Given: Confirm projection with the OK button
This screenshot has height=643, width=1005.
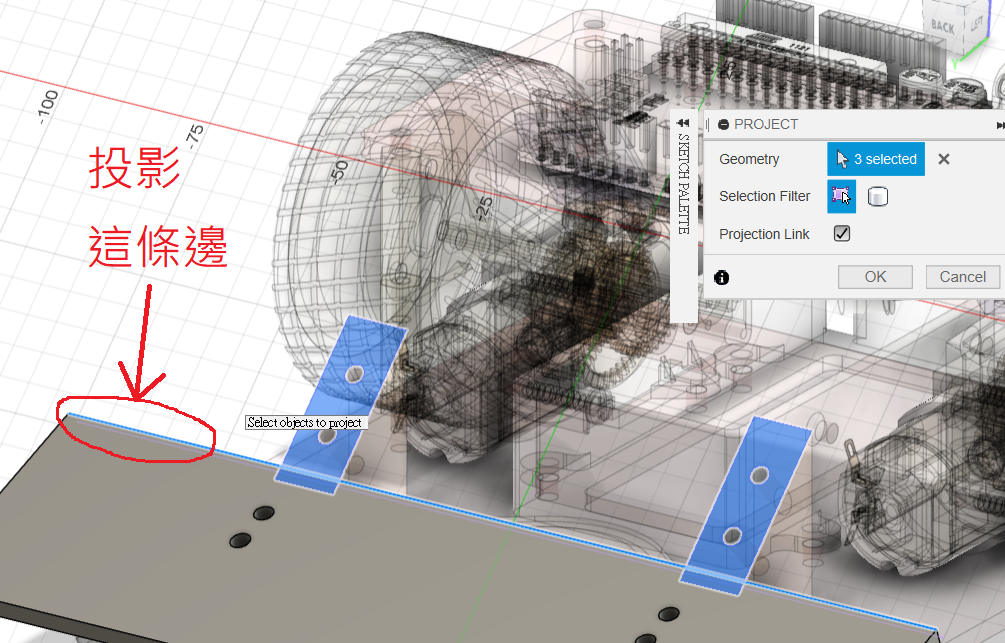Looking at the screenshot, I should pos(875,277).
